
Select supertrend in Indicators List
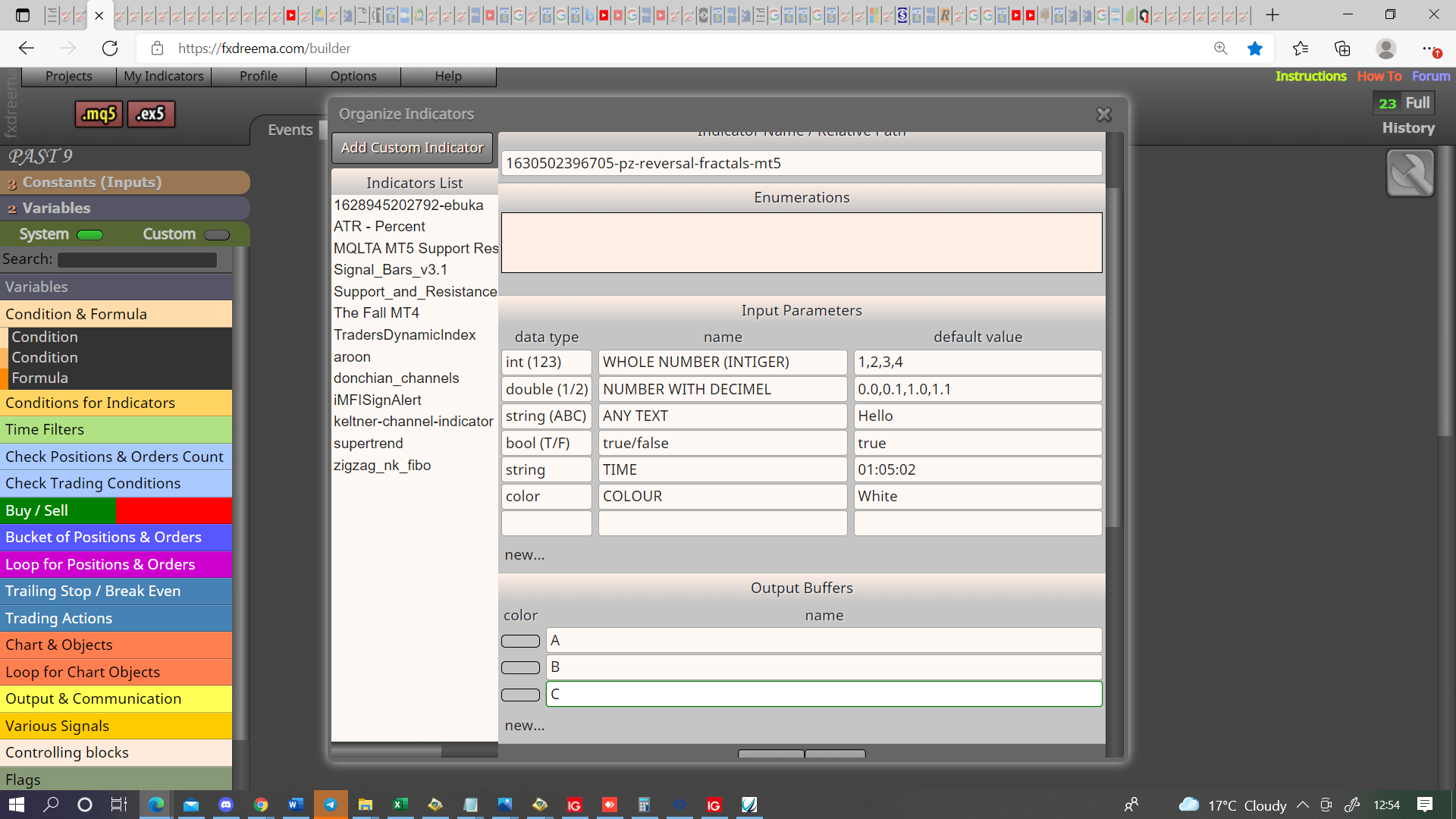pyautogui.click(x=369, y=443)
